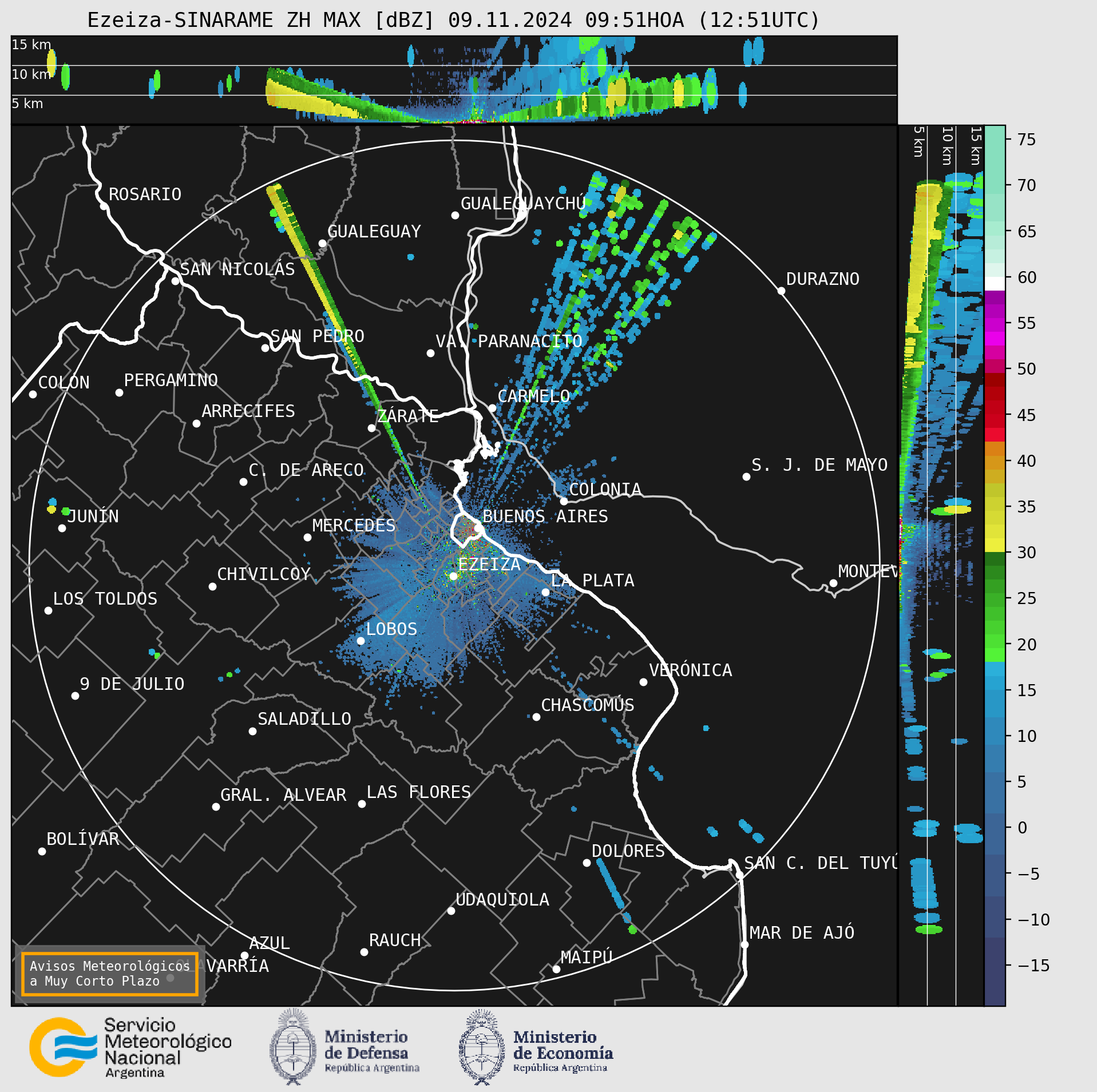
Task: Click the LOBOS city label
Action: tap(392, 629)
